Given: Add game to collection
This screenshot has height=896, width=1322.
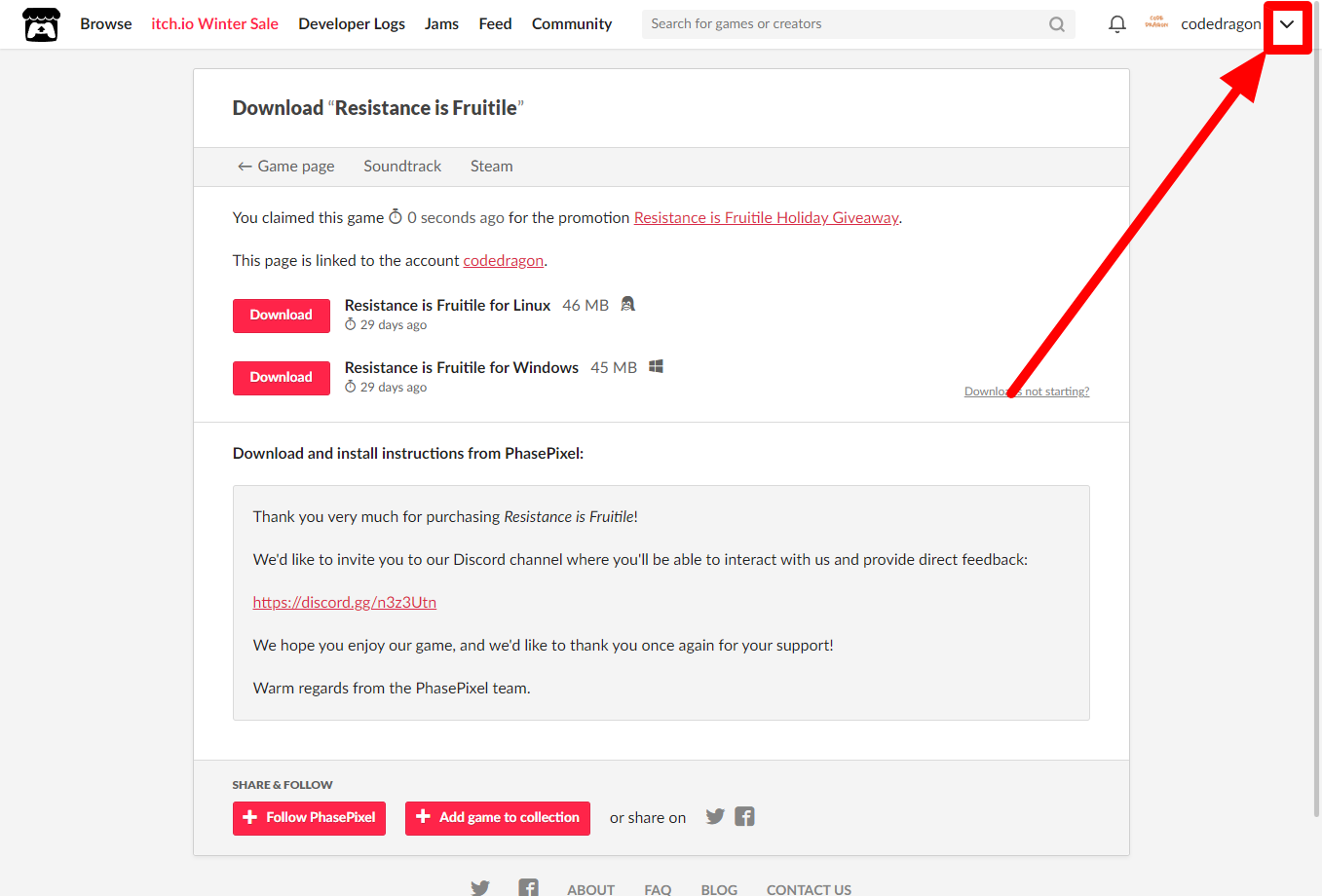Looking at the screenshot, I should pyautogui.click(x=498, y=818).
